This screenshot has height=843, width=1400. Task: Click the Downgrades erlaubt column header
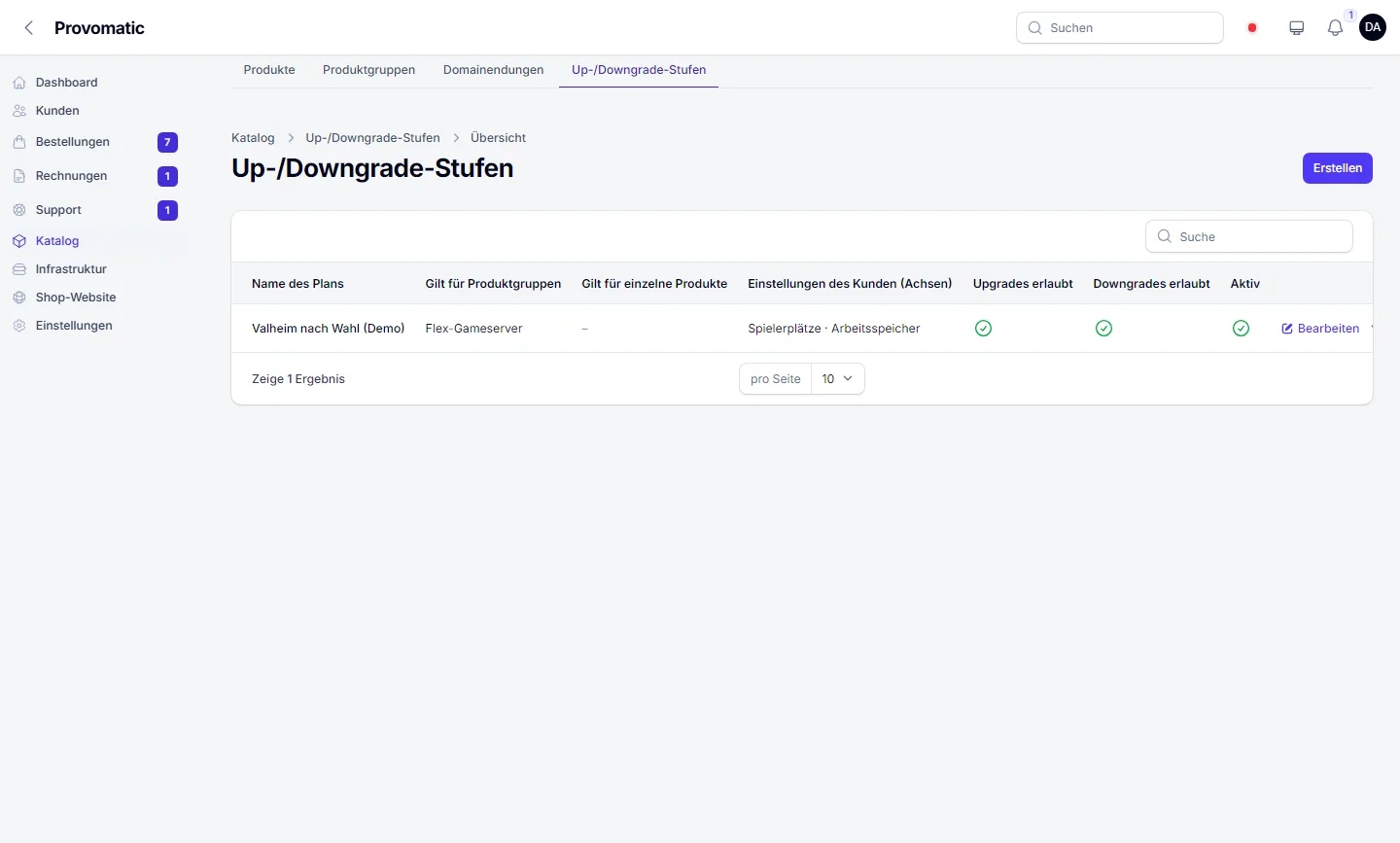click(x=1151, y=284)
